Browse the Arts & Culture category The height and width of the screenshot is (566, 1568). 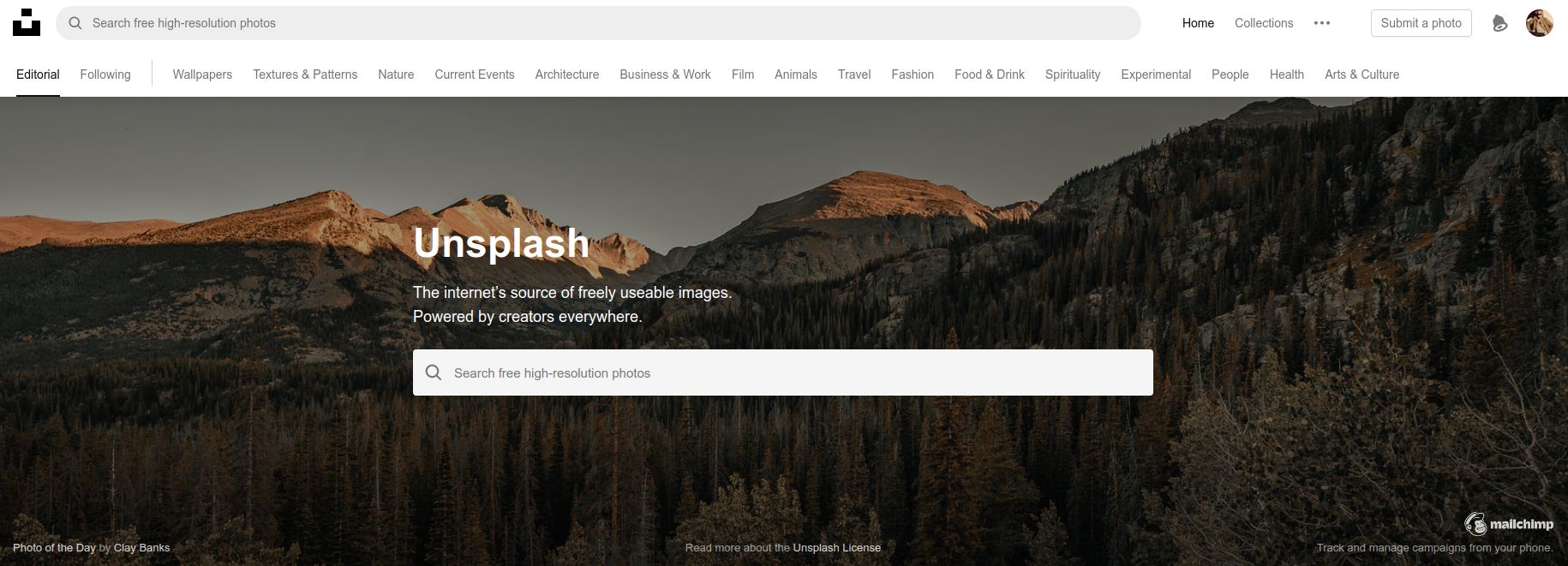[x=1362, y=74]
